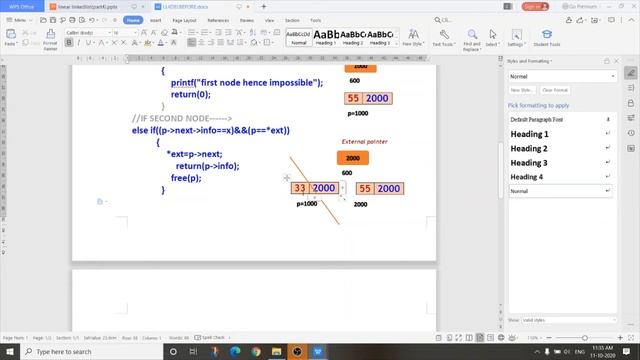Click the Format Painter tool
The width and height of the screenshot is (640, 360).
coord(50,40)
